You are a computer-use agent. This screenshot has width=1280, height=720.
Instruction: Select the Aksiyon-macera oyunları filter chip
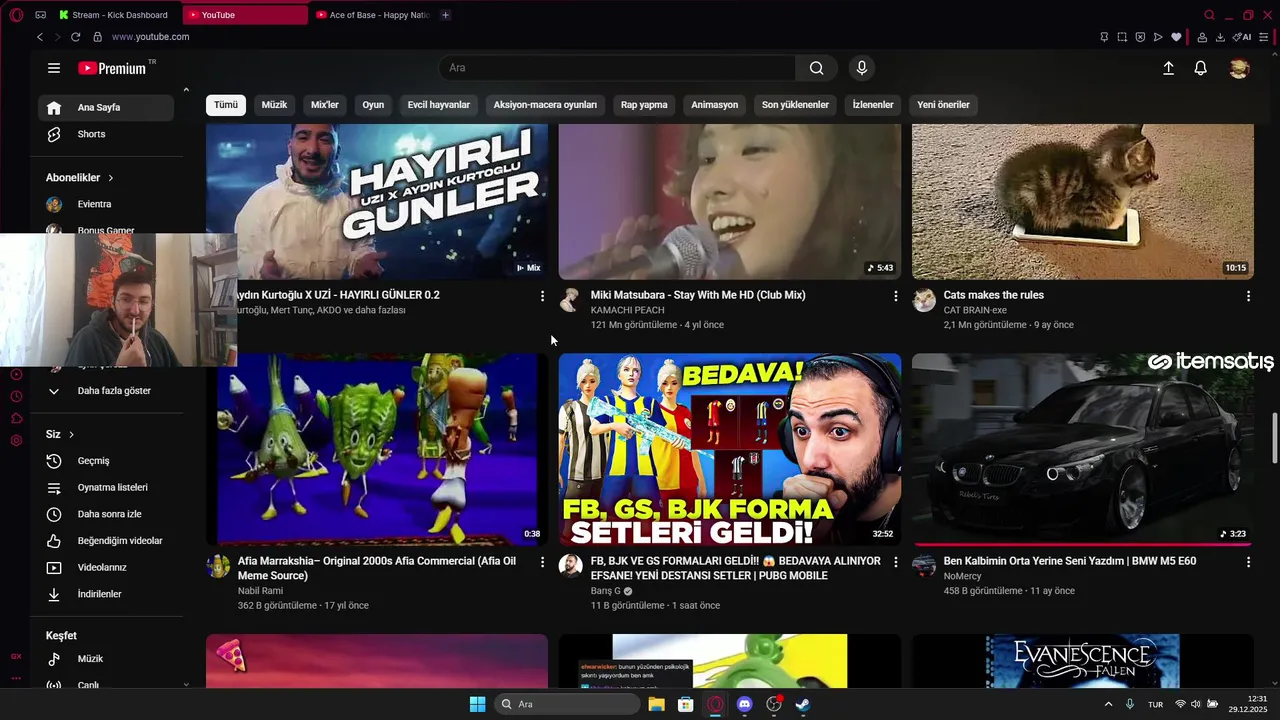545,105
